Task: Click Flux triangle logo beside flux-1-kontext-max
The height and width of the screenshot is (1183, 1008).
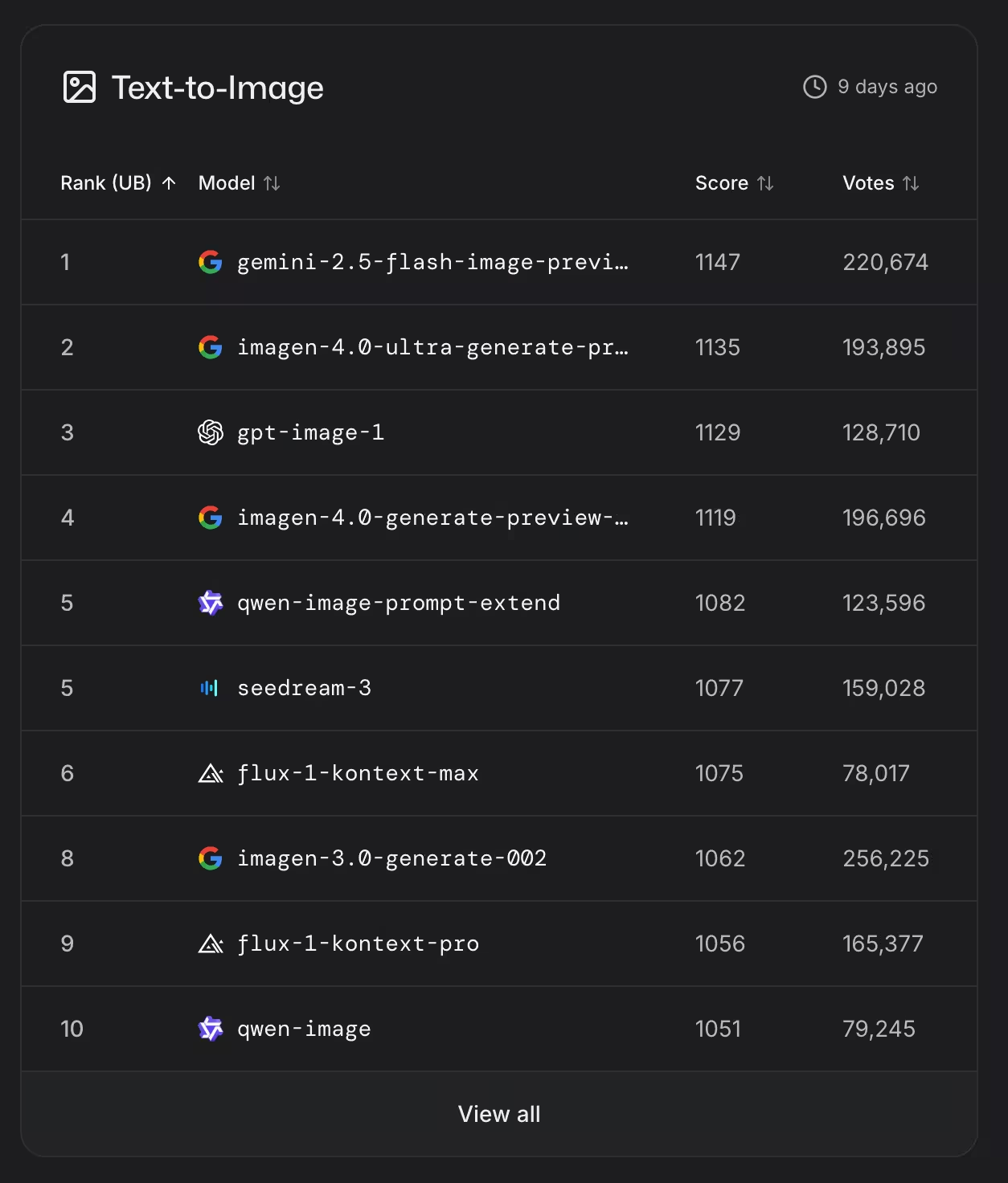Action: tap(211, 773)
